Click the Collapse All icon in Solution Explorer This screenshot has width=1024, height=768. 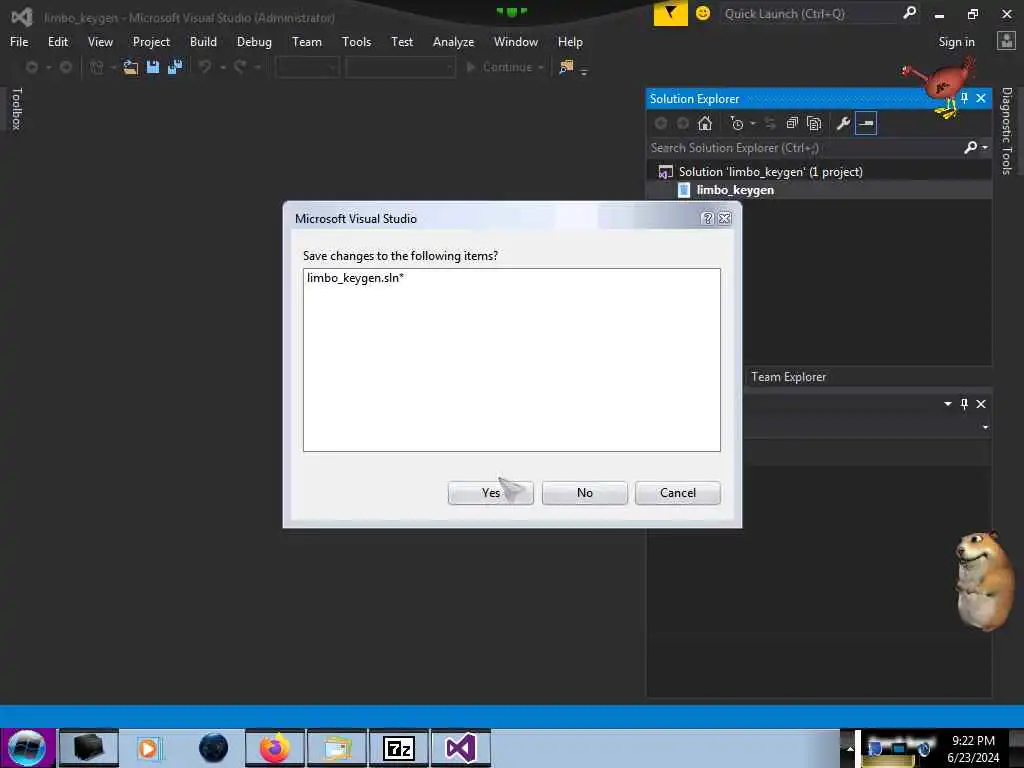click(x=792, y=123)
